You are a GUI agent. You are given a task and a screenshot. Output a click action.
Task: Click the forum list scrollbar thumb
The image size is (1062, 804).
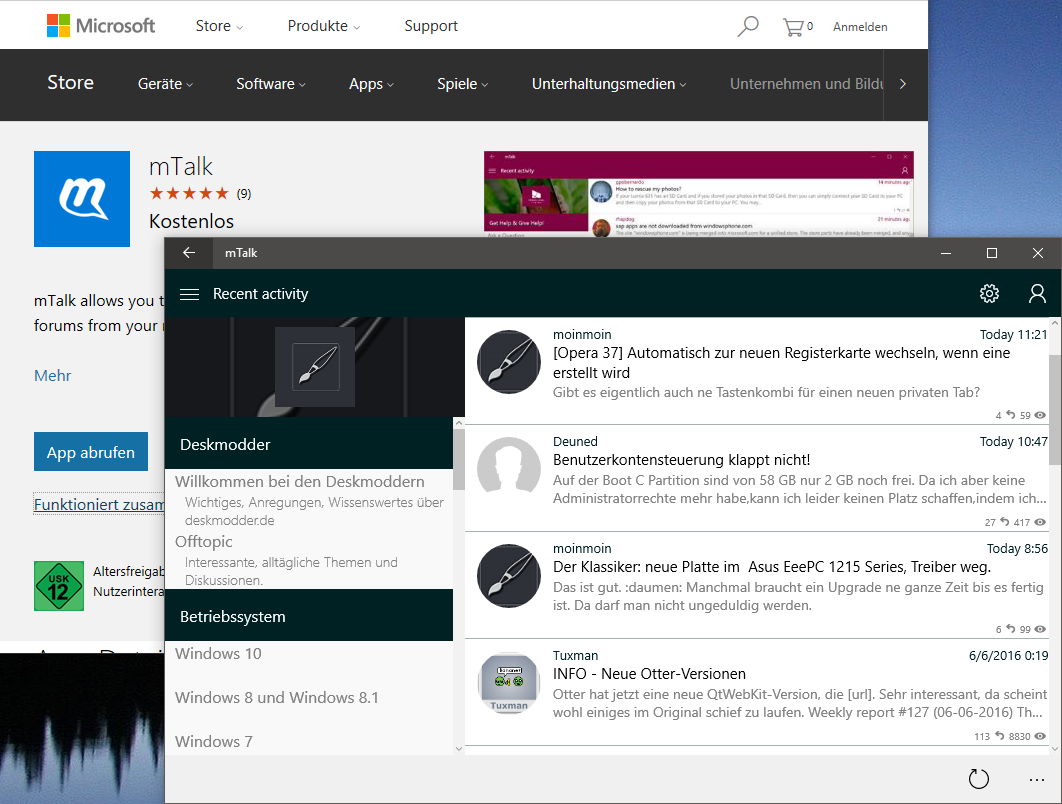point(459,459)
